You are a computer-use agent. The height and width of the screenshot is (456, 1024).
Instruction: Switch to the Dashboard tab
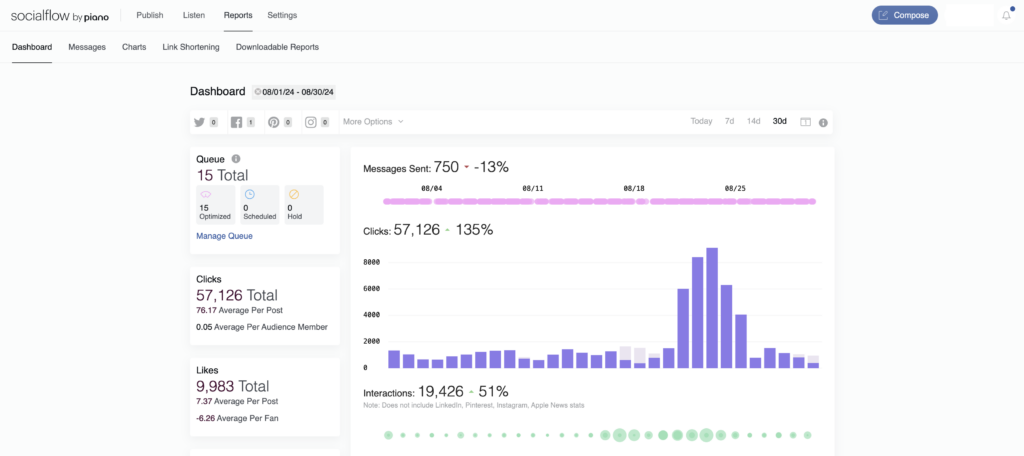point(32,47)
